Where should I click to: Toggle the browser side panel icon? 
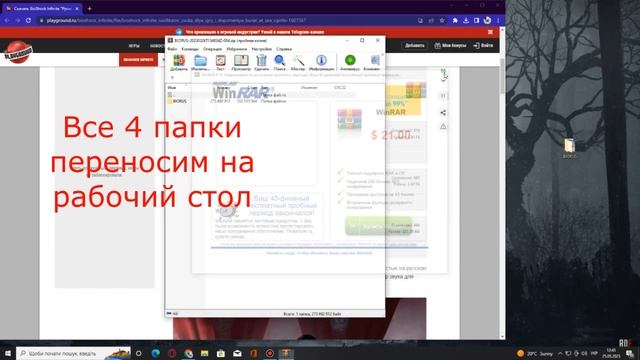pyautogui.click(x=476, y=20)
